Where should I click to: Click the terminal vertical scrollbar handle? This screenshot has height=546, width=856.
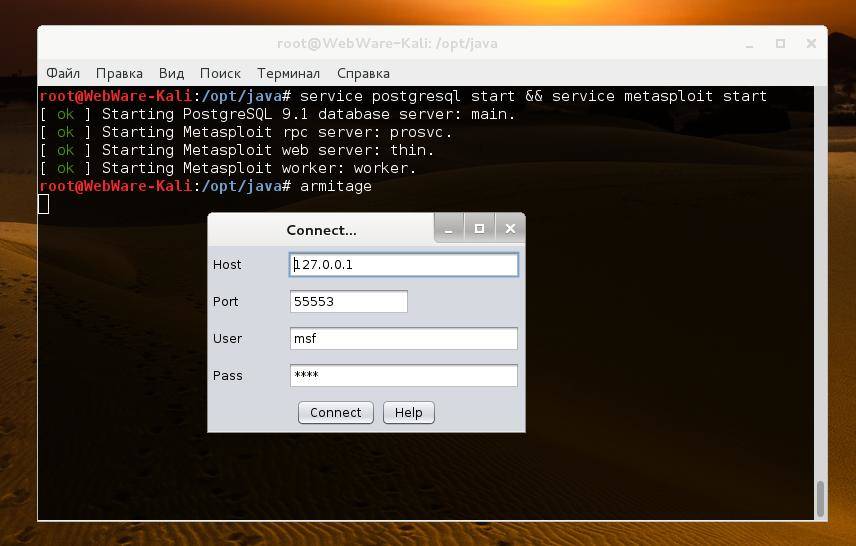tap(820, 498)
